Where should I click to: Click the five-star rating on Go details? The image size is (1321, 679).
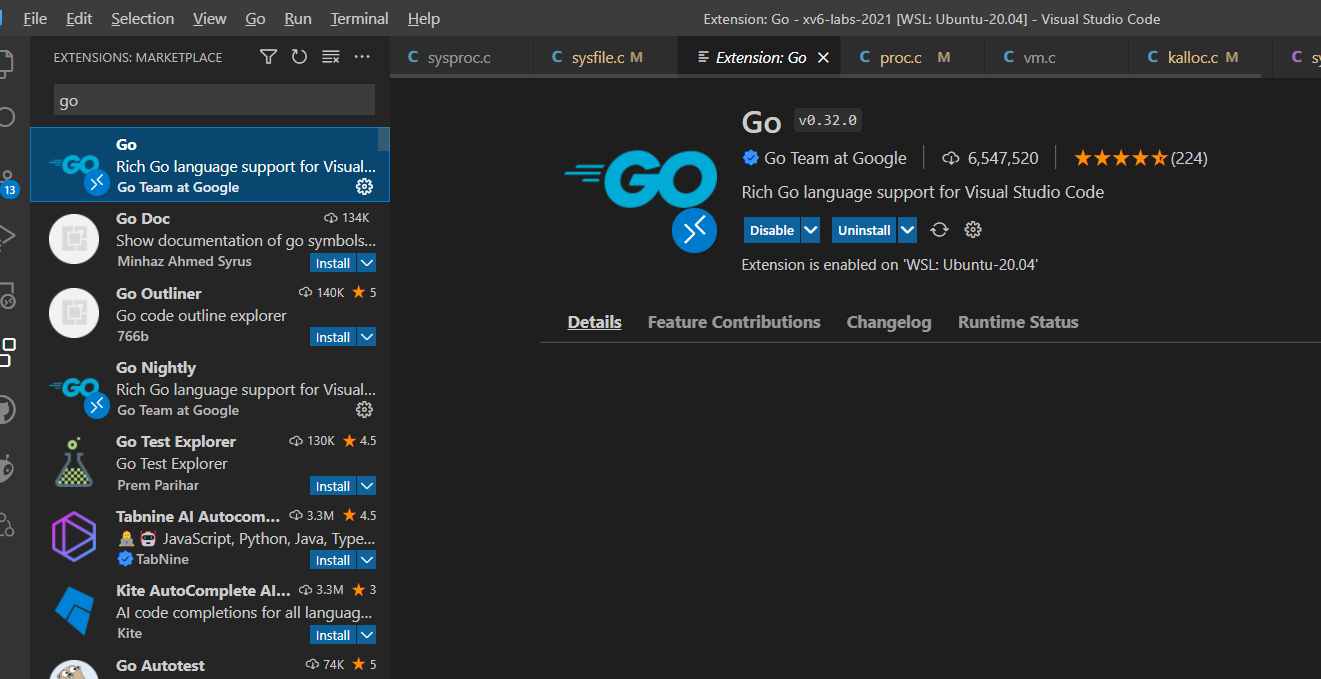pos(1120,158)
